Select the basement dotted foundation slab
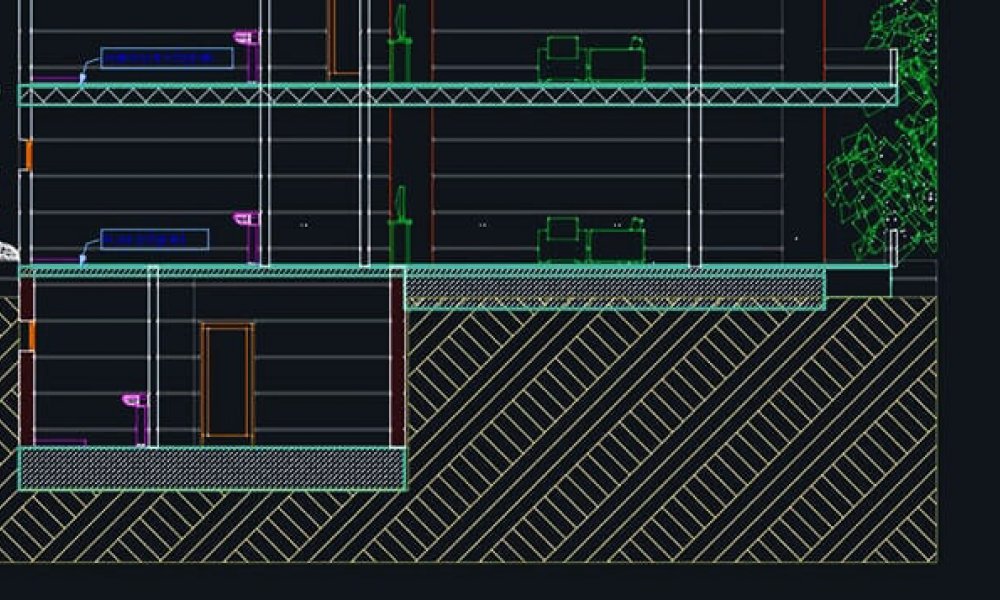This screenshot has height=600, width=1000. pyautogui.click(x=212, y=468)
